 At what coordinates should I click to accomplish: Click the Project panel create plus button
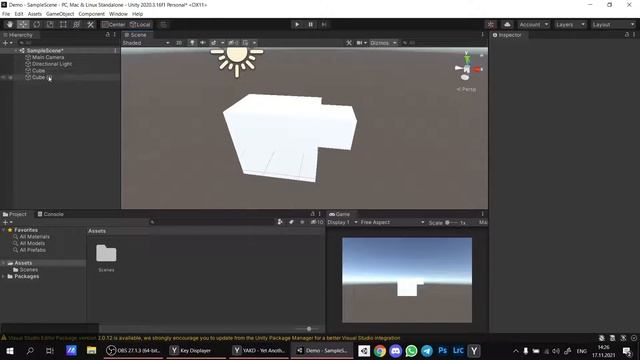point(5,222)
